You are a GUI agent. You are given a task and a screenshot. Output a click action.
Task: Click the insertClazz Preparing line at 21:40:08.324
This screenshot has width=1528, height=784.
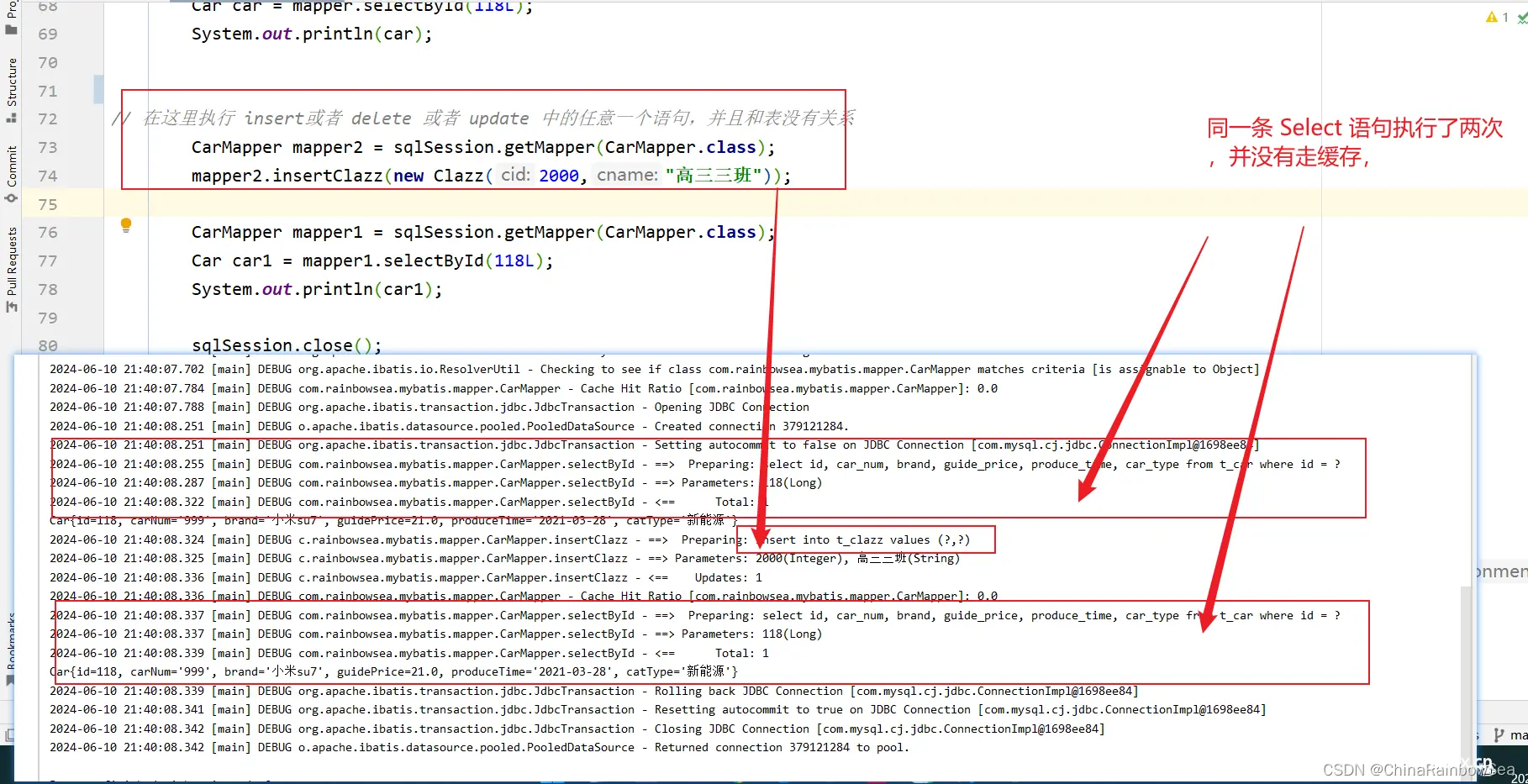click(509, 540)
